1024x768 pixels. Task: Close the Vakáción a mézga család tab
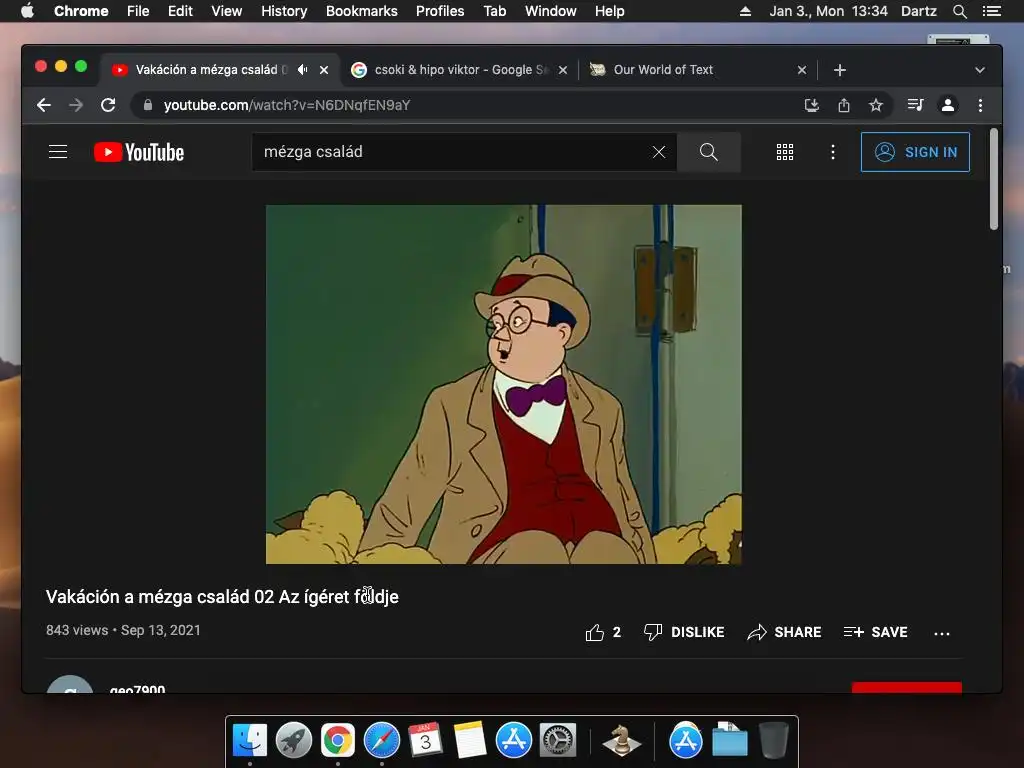(324, 70)
